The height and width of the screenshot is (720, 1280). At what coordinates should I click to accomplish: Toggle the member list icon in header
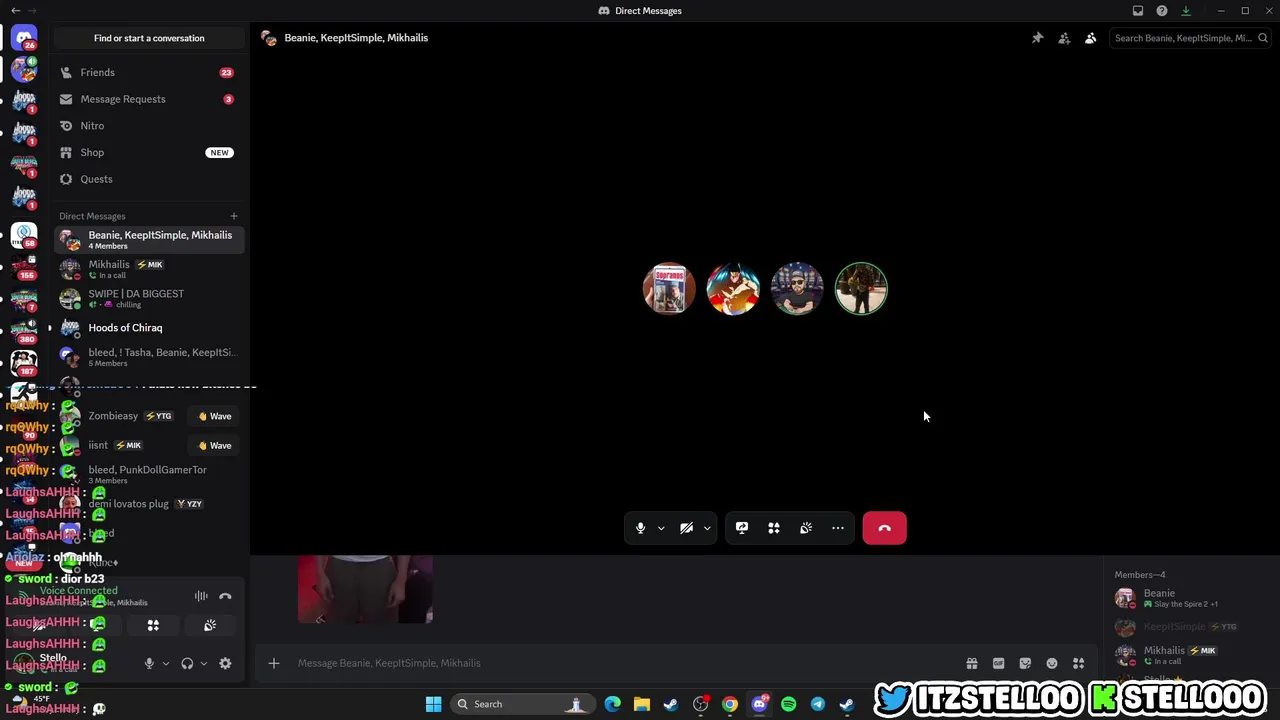point(1090,38)
